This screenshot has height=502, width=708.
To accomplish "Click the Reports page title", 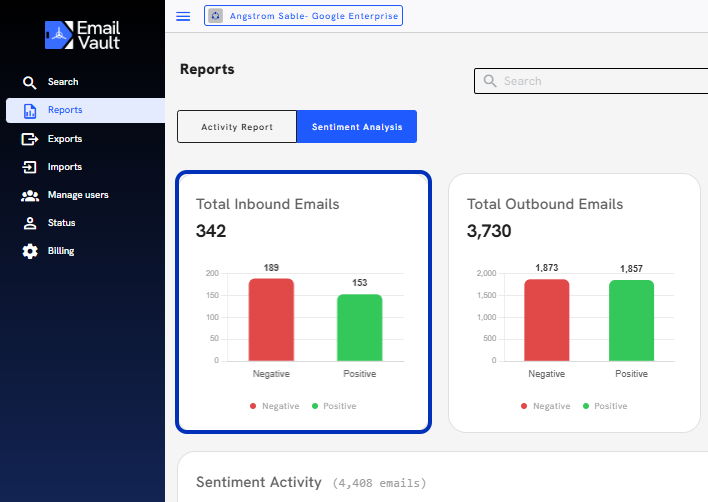I will click(207, 69).
